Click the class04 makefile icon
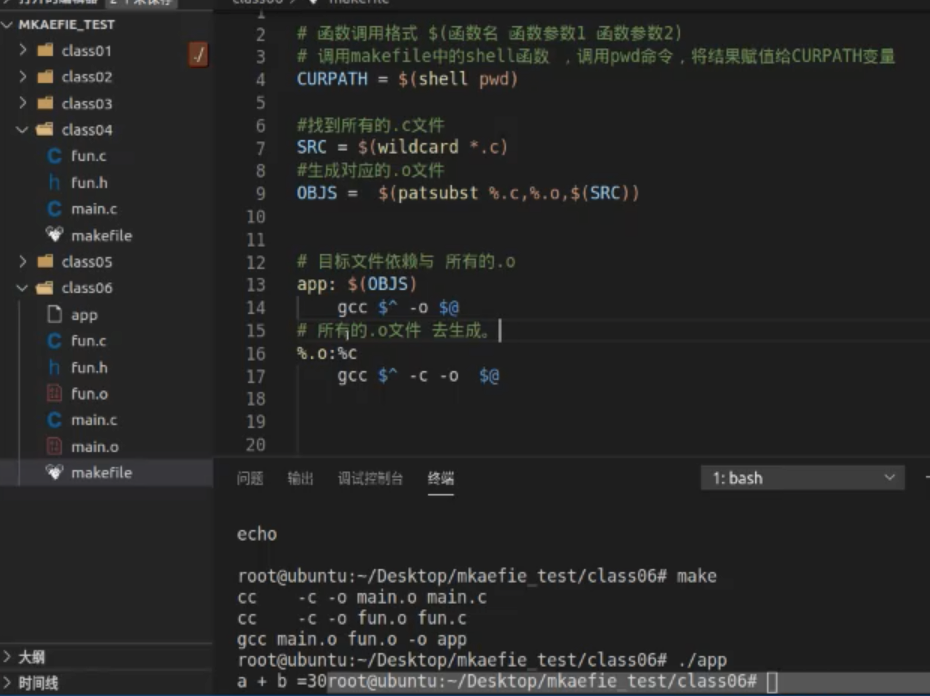The height and width of the screenshot is (696, 930). [x=54, y=235]
